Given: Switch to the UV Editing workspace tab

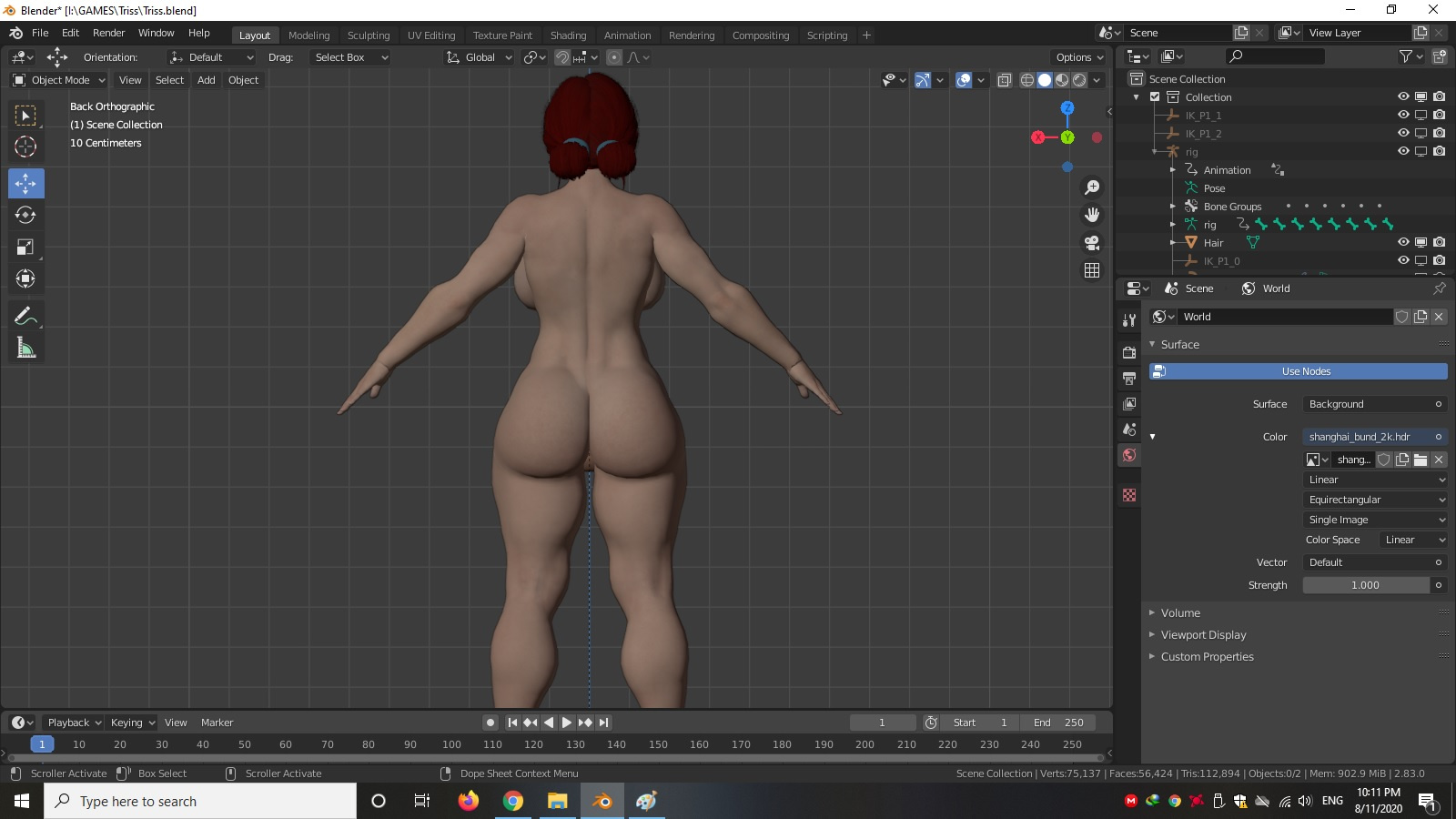Looking at the screenshot, I should (x=431, y=35).
